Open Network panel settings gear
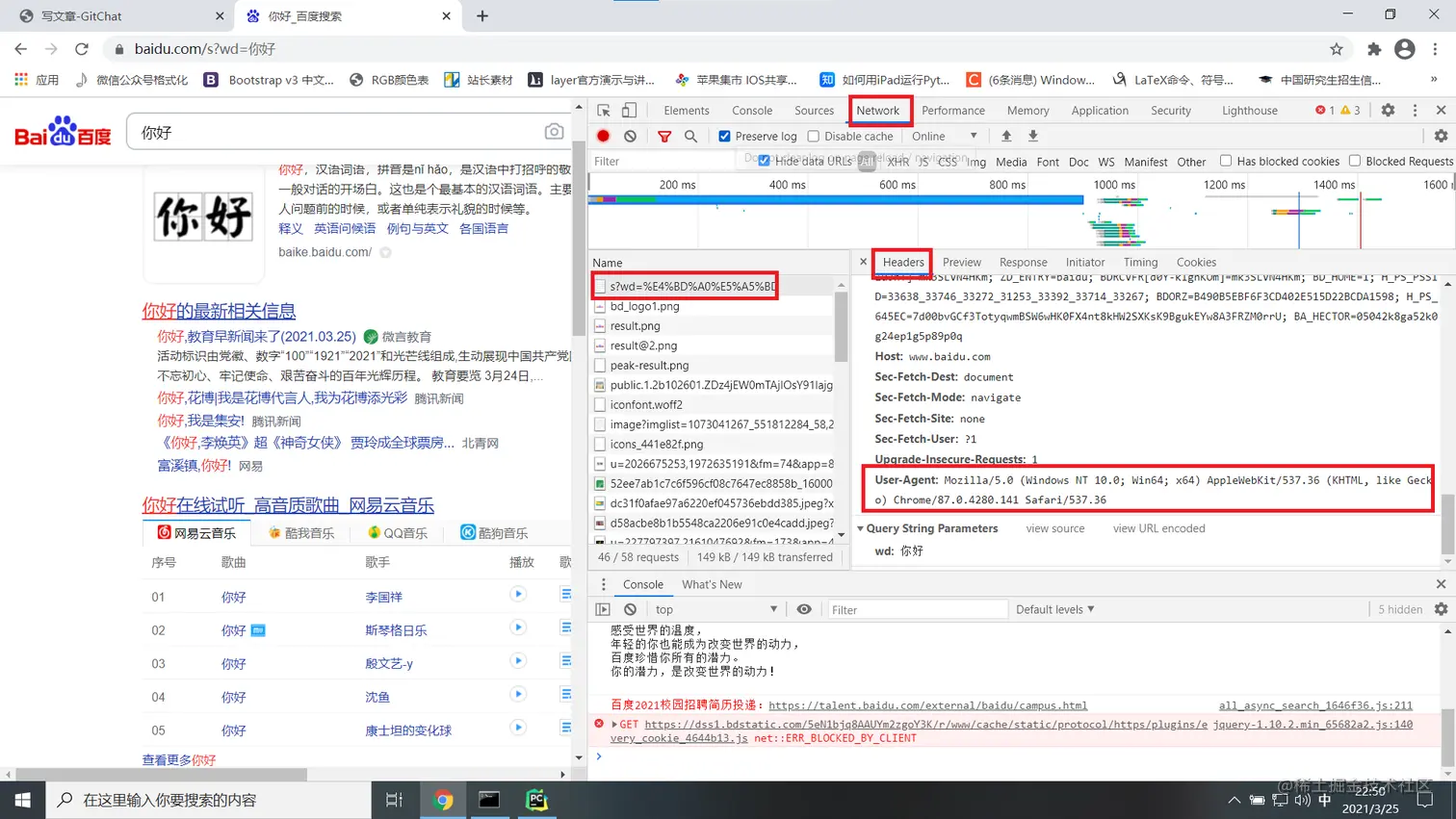1456x819 pixels. click(1441, 137)
